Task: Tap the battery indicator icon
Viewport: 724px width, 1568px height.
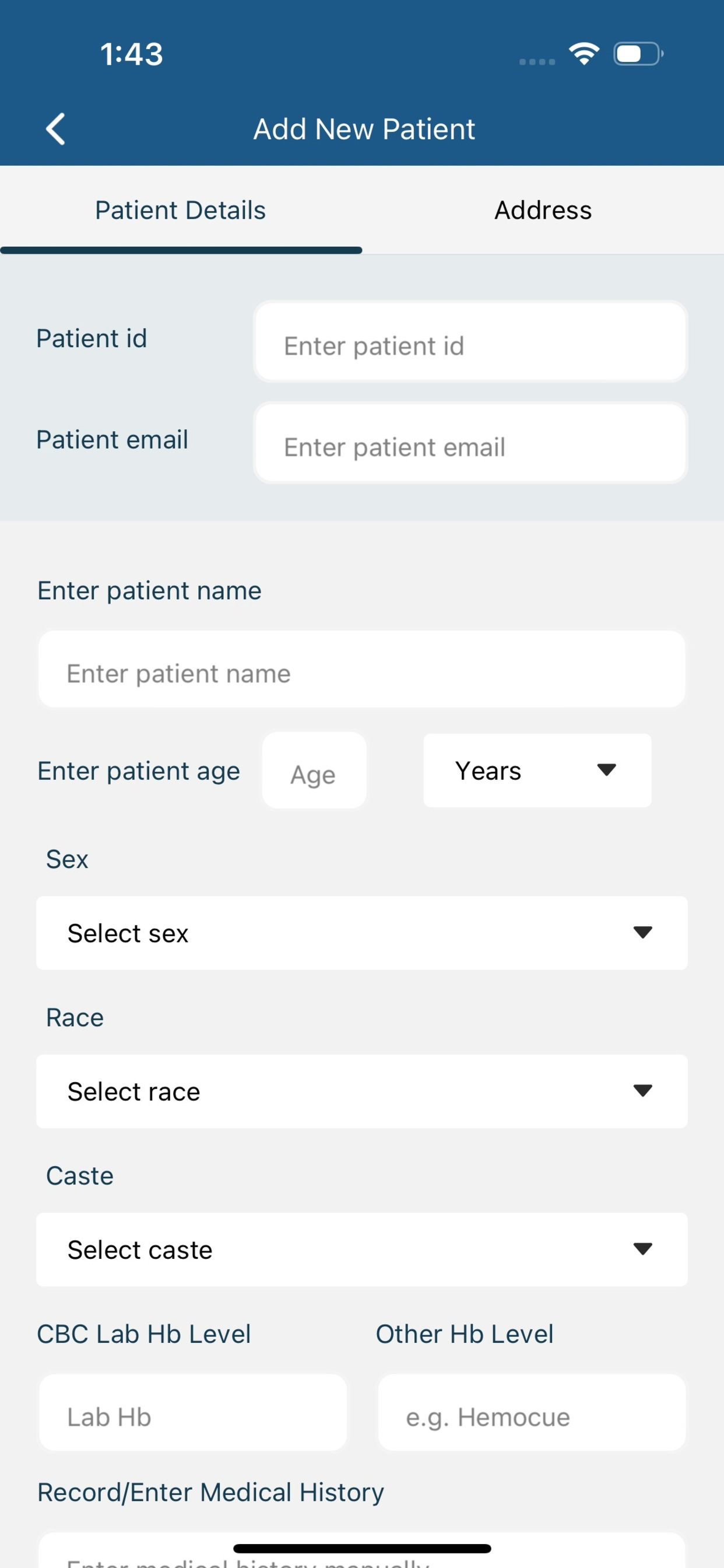Action: tap(638, 54)
